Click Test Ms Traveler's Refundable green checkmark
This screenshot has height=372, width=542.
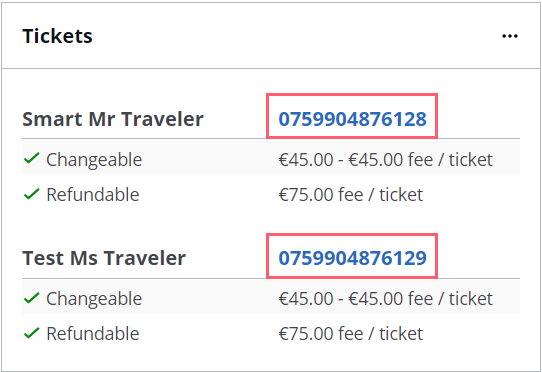tap(31, 333)
